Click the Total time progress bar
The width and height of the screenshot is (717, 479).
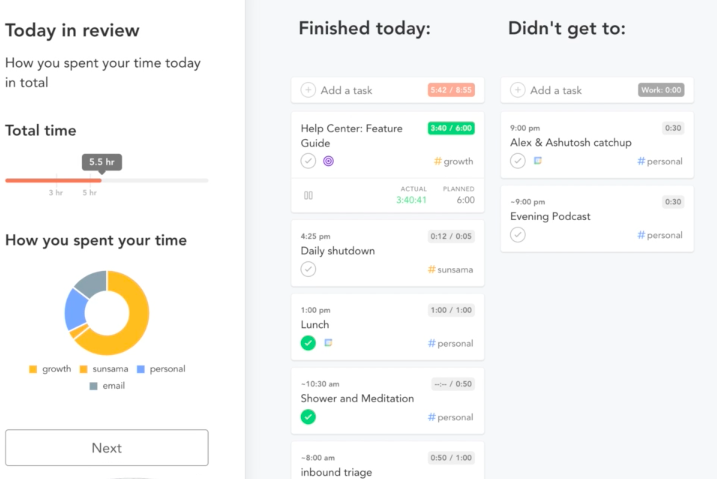pyautogui.click(x=107, y=181)
